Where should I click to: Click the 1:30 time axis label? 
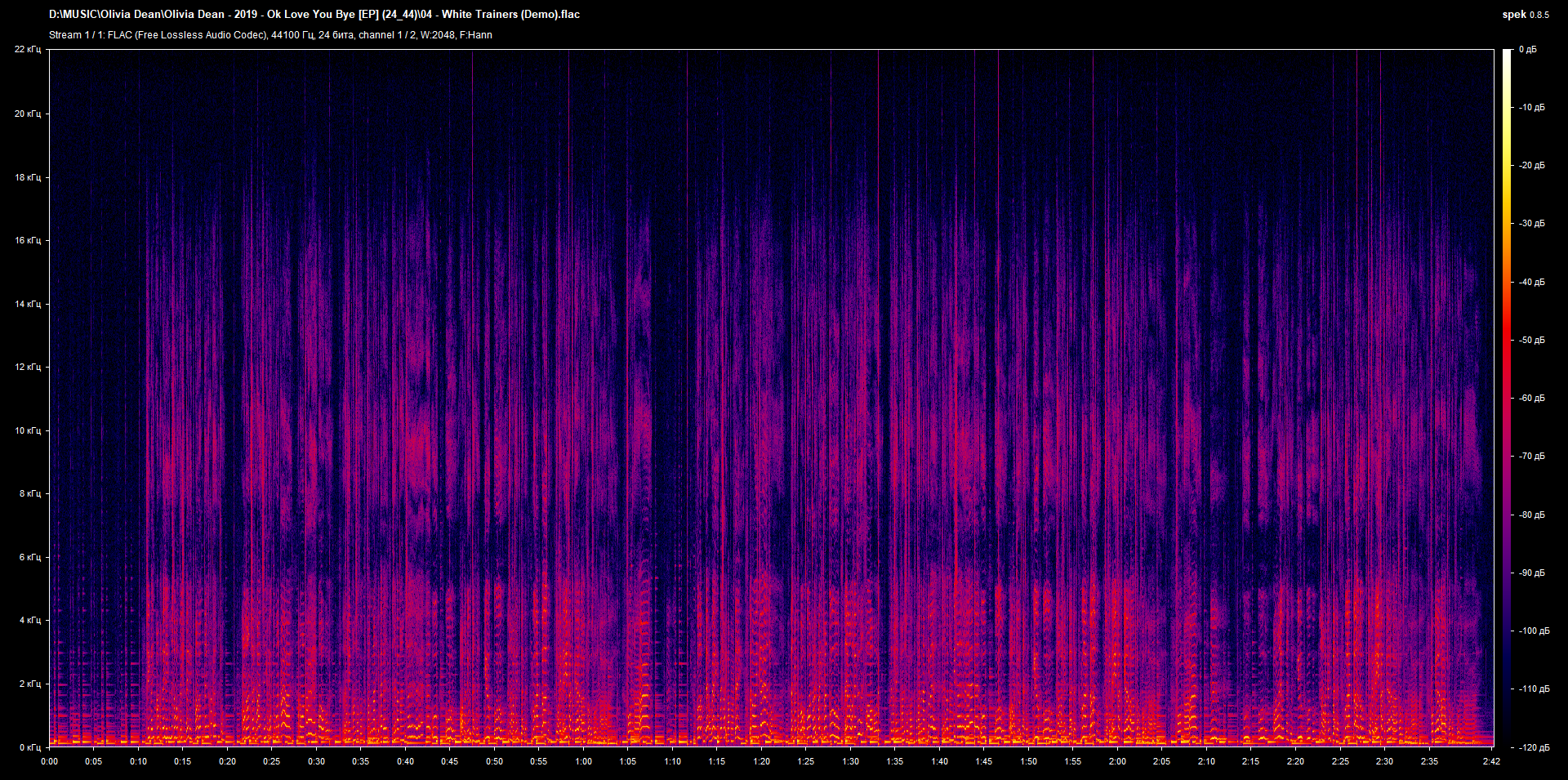click(851, 761)
